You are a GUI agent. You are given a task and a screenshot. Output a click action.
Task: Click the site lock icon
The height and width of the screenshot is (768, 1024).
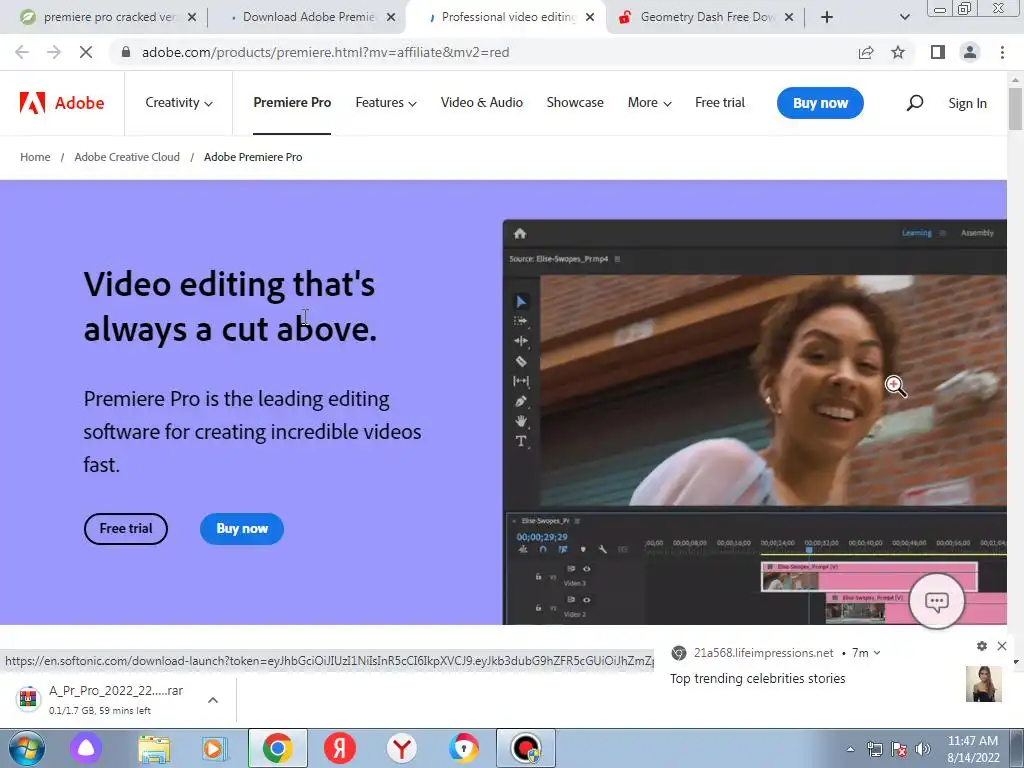[126, 52]
